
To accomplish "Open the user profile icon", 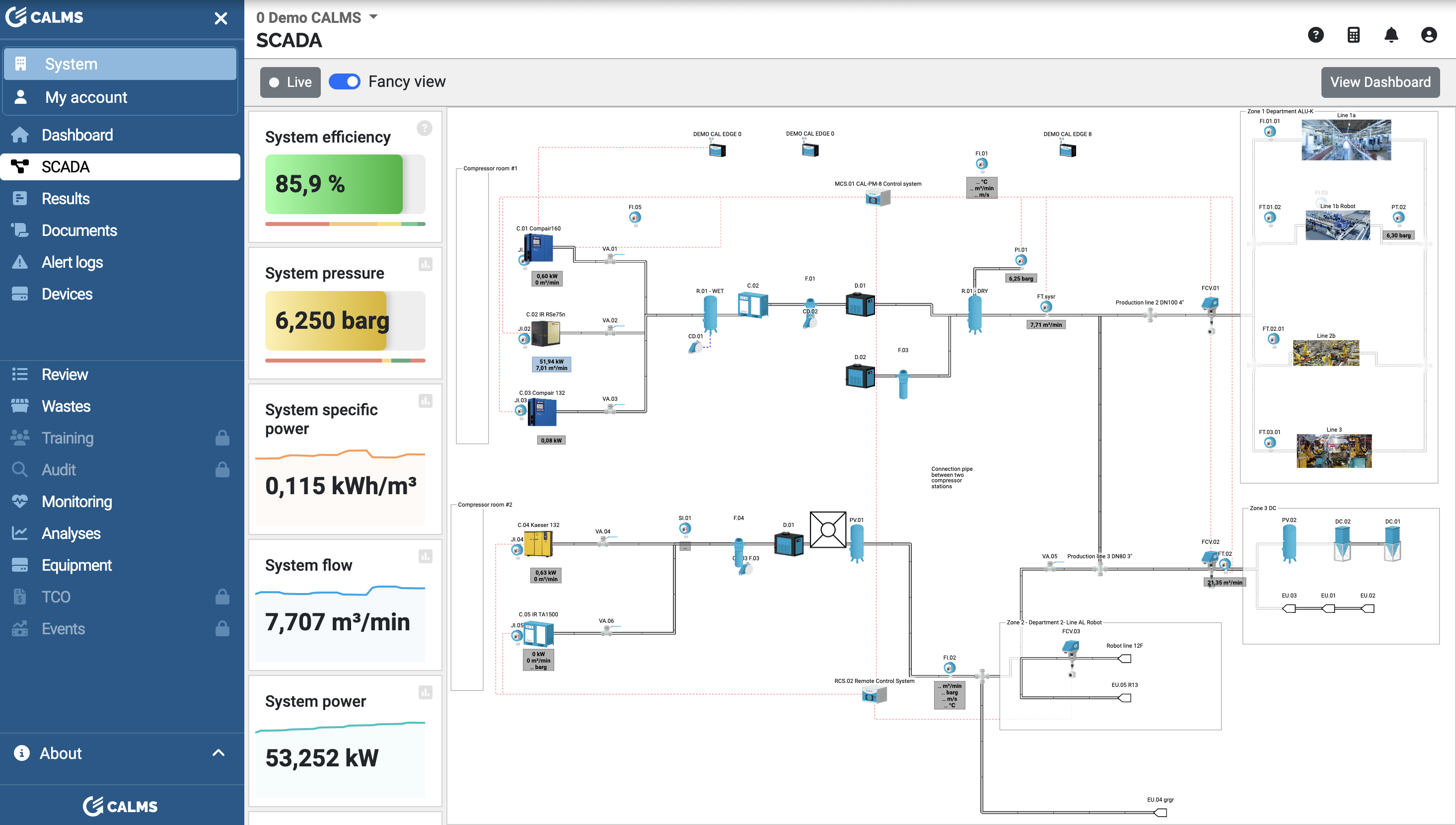I will (x=1428, y=35).
